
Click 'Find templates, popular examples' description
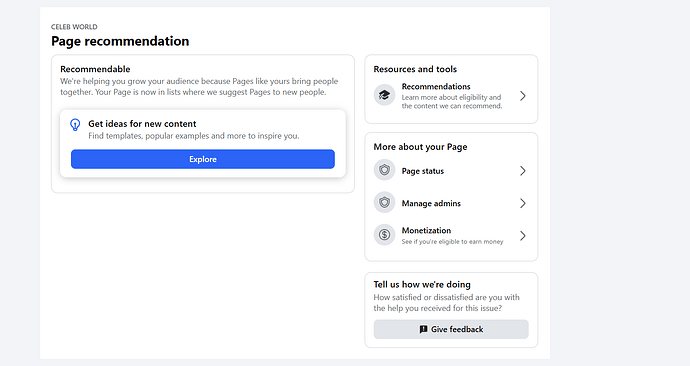pyautogui.click(x=194, y=136)
